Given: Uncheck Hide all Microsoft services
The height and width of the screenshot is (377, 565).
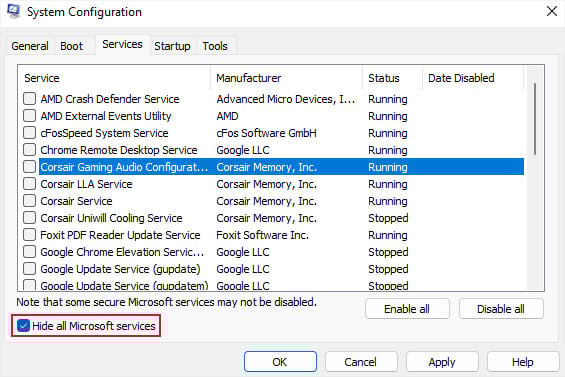Looking at the screenshot, I should pos(23,326).
